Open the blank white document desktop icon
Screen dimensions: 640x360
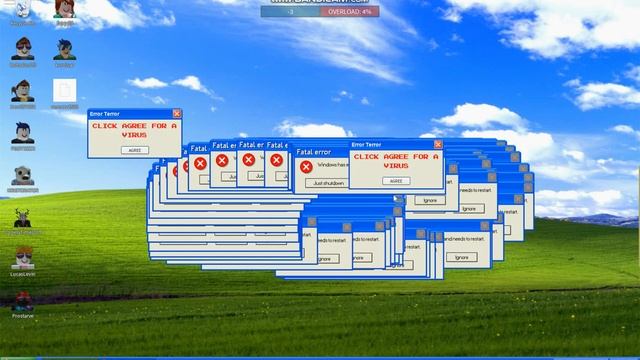pyautogui.click(x=64, y=91)
